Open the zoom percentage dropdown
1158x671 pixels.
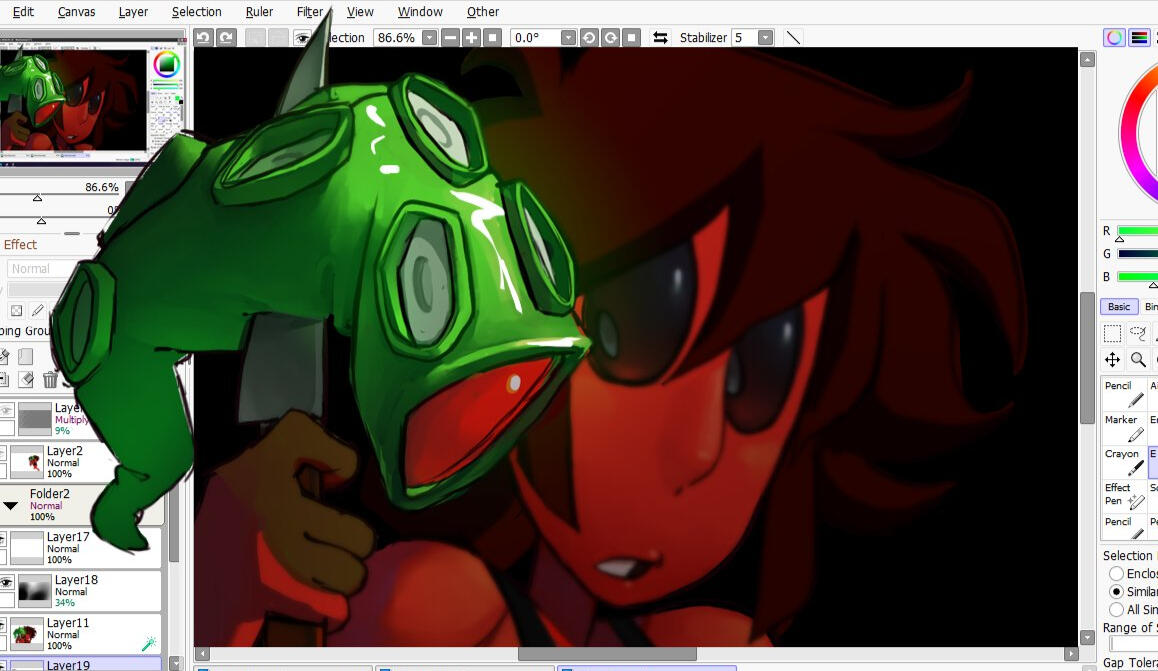pyautogui.click(x=429, y=37)
